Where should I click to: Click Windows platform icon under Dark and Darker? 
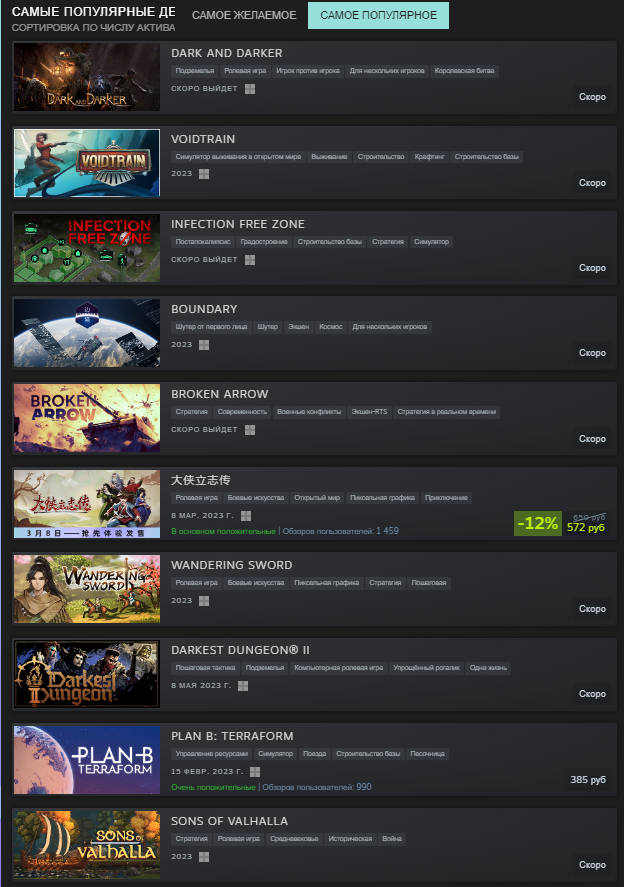[x=250, y=89]
